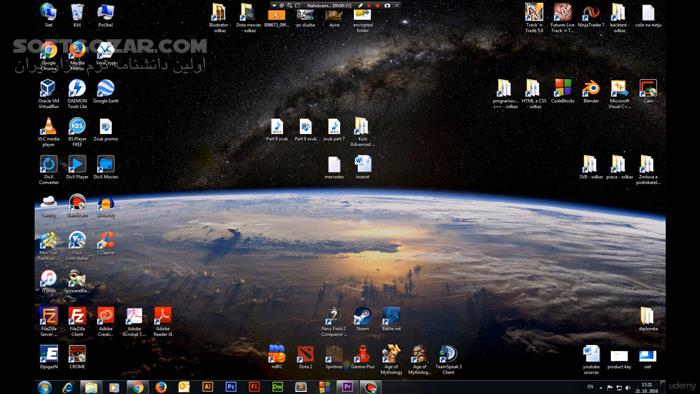The width and height of the screenshot is (700, 394).
Task: Open the 'youtube sources' Word document
Action: click(591, 359)
